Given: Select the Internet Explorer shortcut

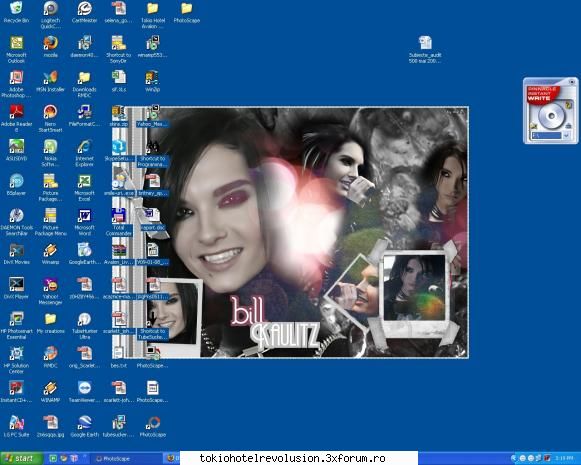Looking at the screenshot, I should 84,153.
